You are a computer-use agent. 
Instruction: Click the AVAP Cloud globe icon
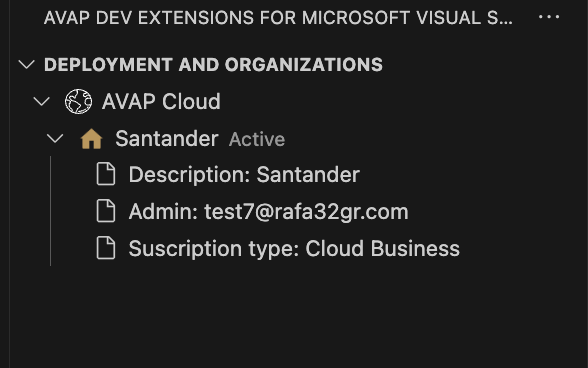[78, 101]
